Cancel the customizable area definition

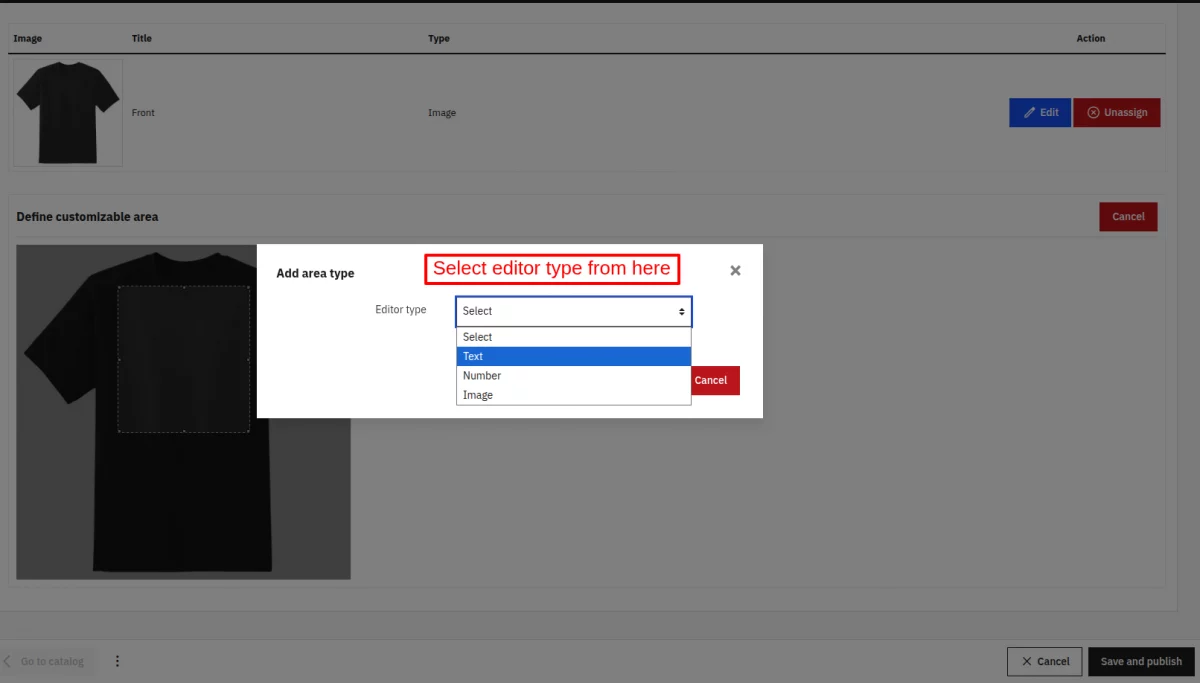tap(1128, 216)
